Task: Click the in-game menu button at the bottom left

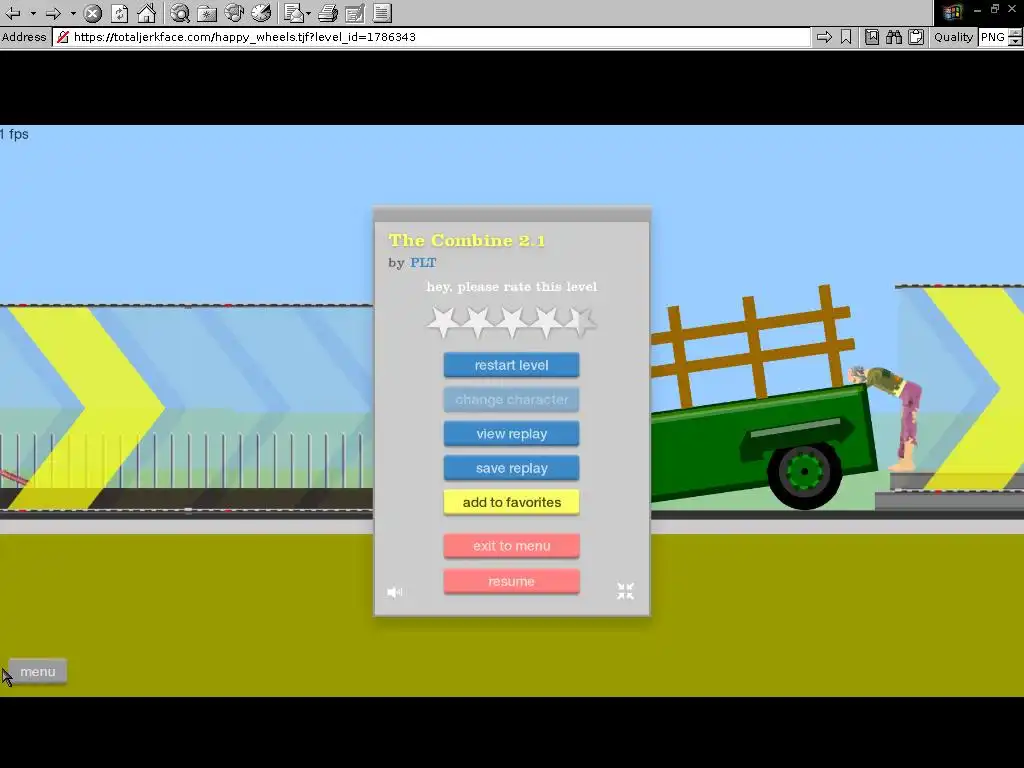Action: click(38, 671)
